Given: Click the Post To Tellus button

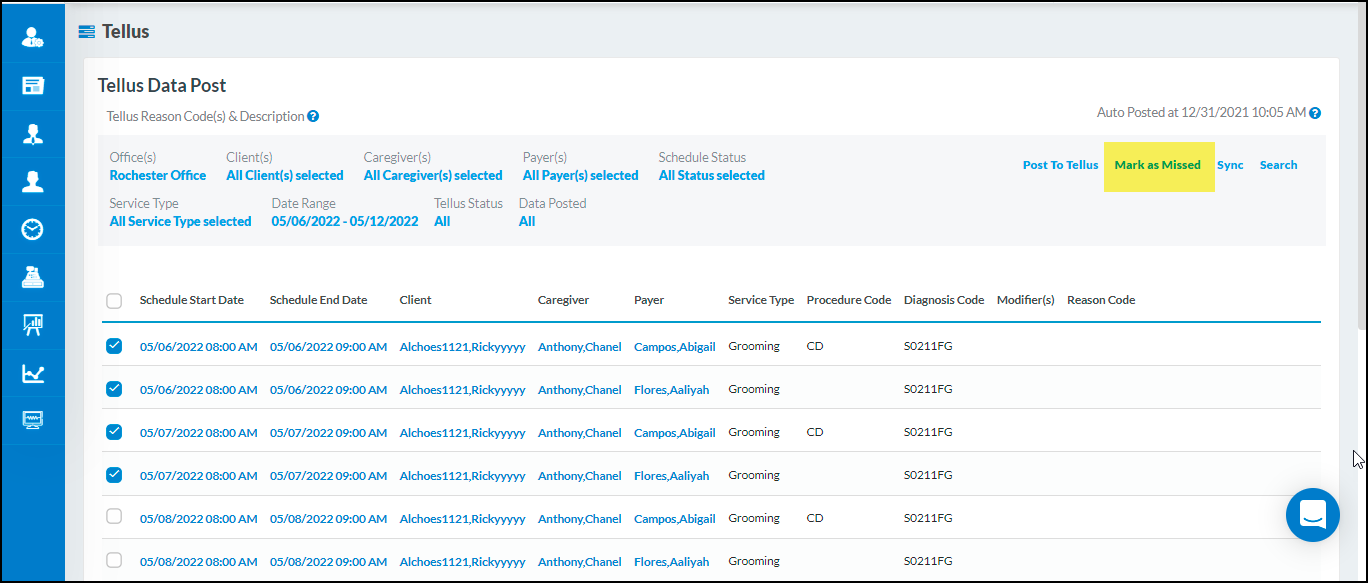Looking at the screenshot, I should tap(1060, 164).
